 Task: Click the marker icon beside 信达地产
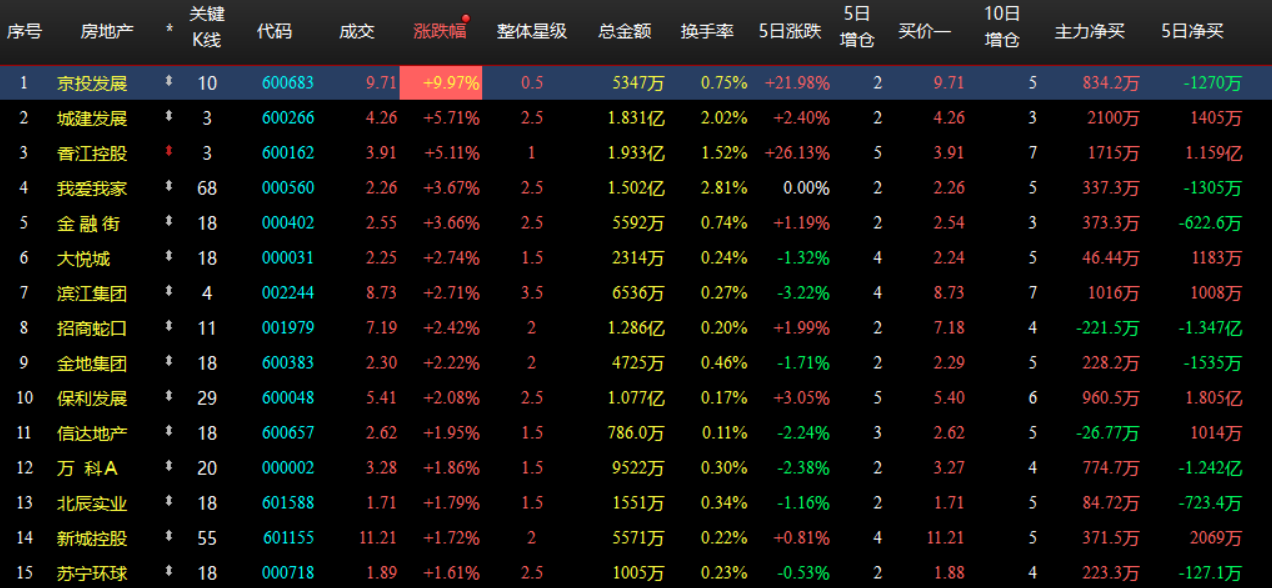click(x=169, y=432)
